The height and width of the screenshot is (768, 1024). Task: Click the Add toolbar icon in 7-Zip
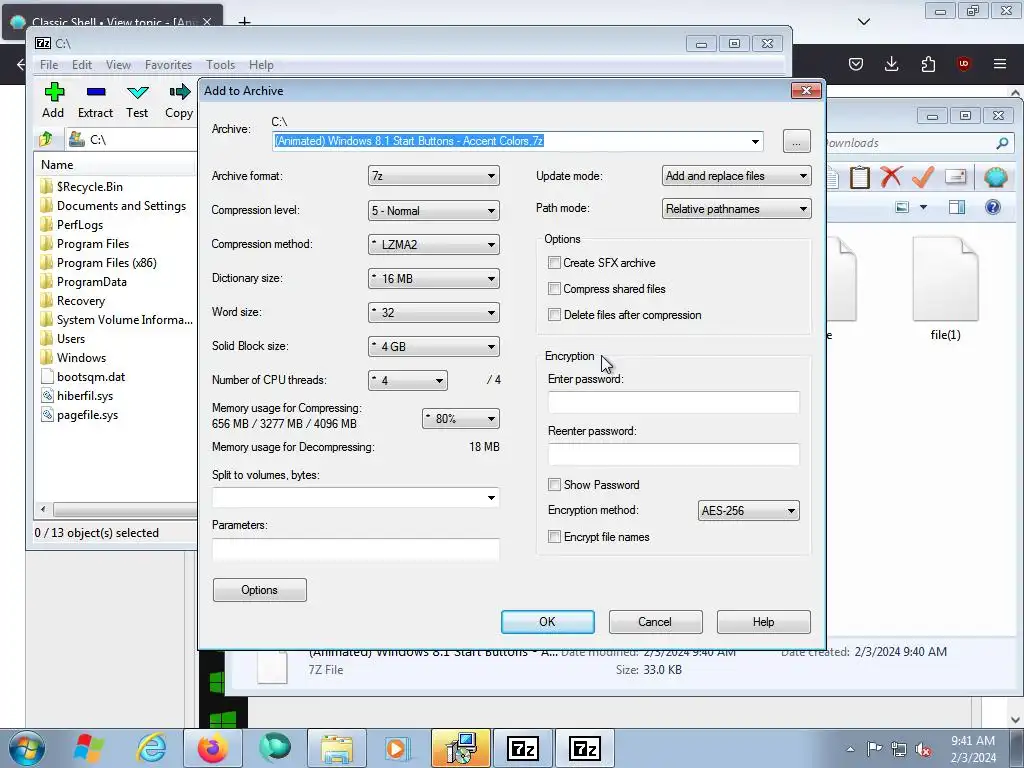pyautogui.click(x=54, y=101)
